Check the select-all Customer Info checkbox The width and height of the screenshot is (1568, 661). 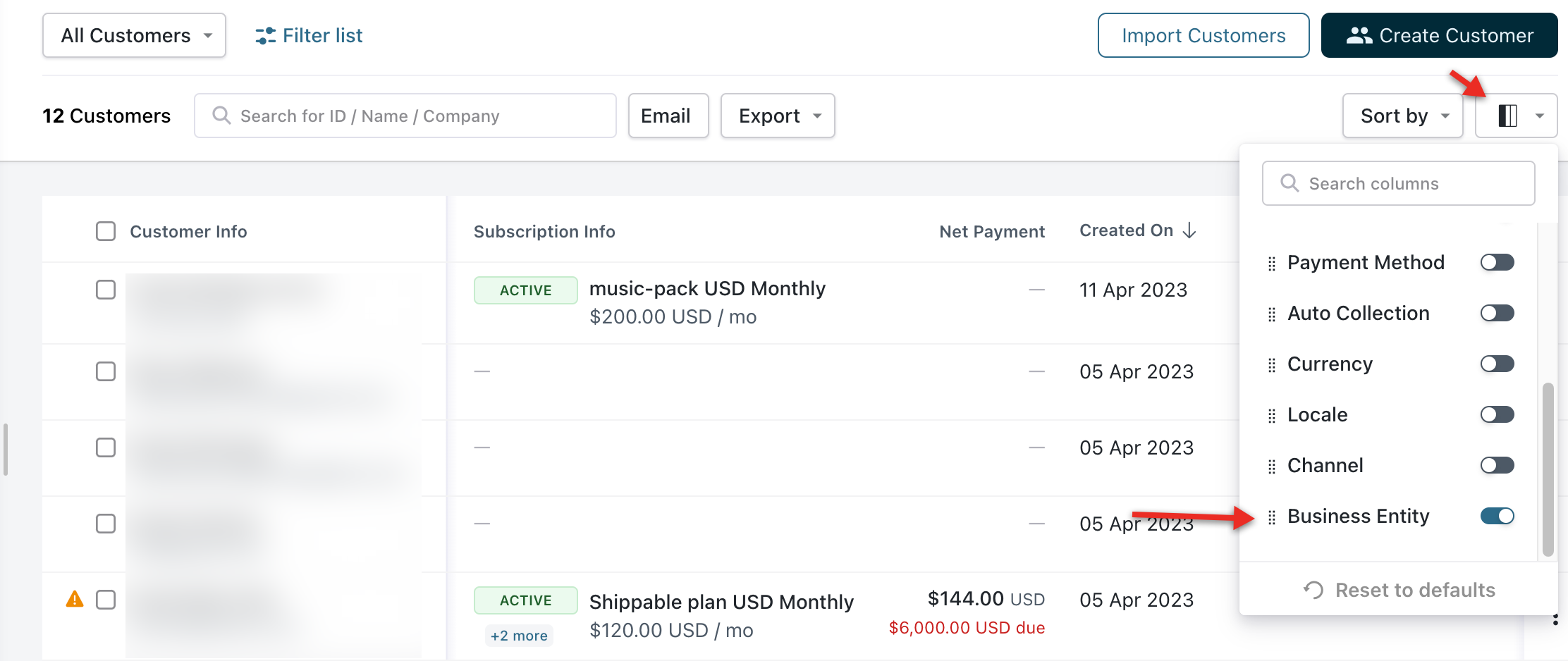click(106, 231)
